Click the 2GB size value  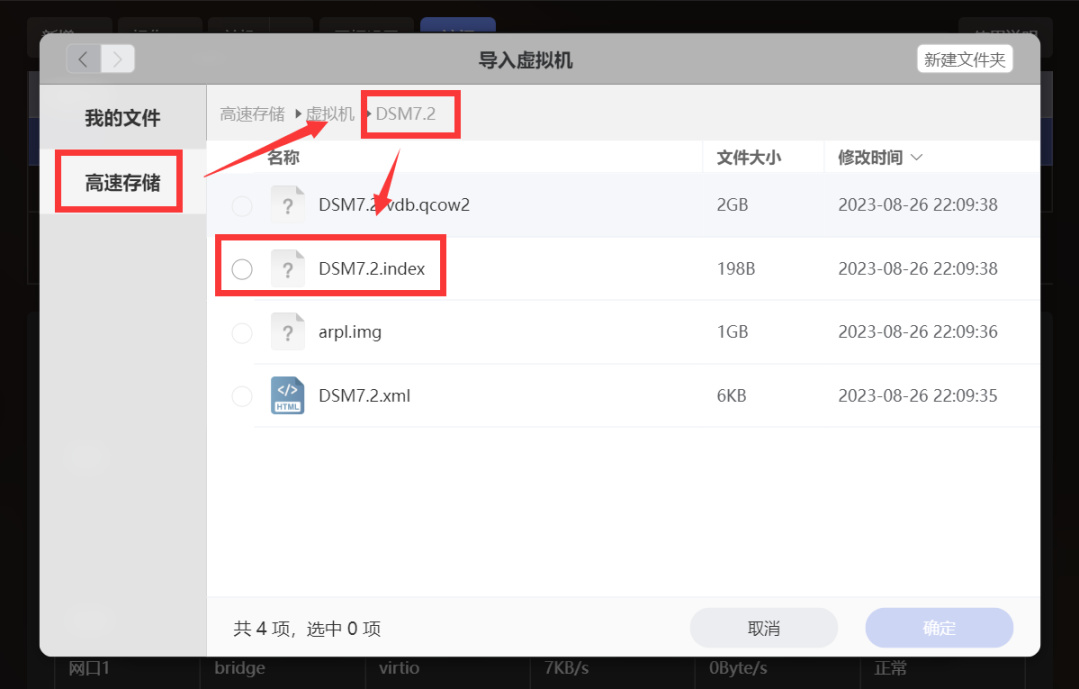(x=732, y=204)
